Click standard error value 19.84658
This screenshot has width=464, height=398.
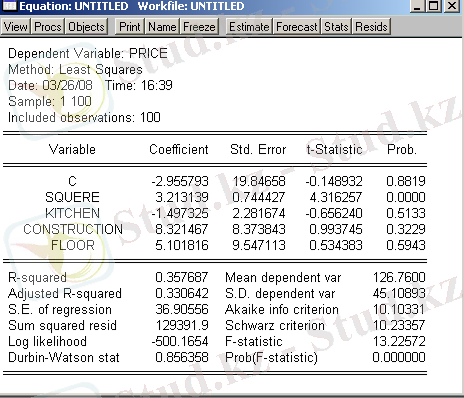pyautogui.click(x=259, y=181)
